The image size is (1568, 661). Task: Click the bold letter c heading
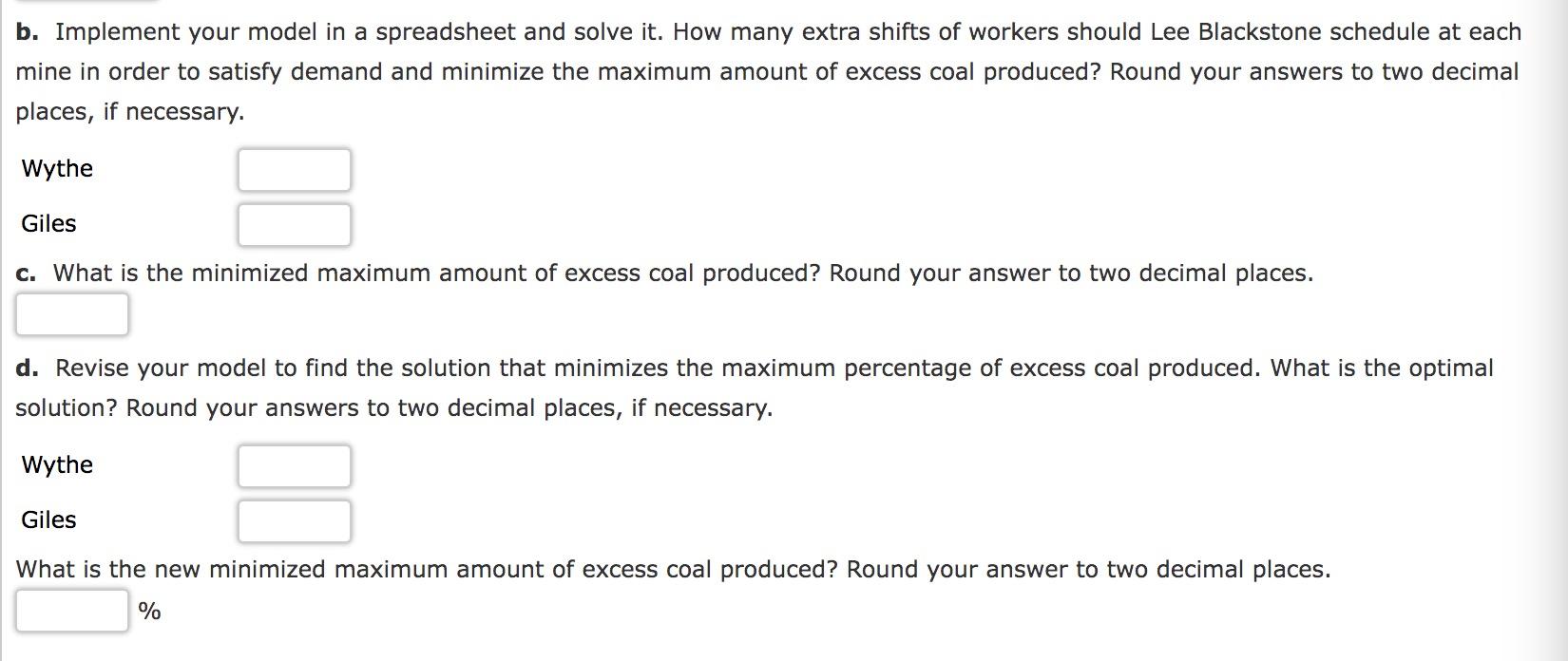pos(27,274)
